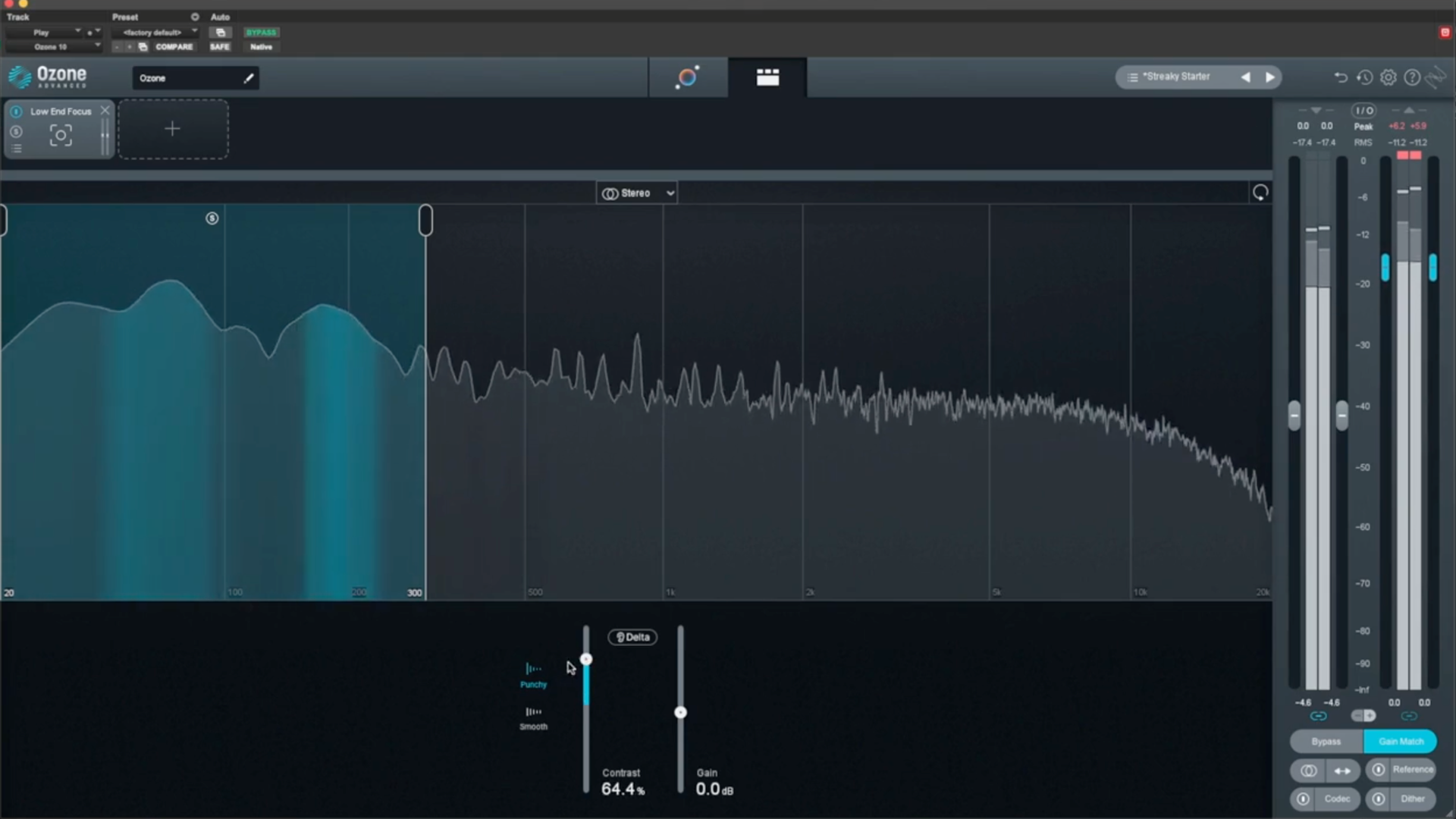Open Ozone settings gear
Screen dimensions: 1456x819
coord(1388,77)
